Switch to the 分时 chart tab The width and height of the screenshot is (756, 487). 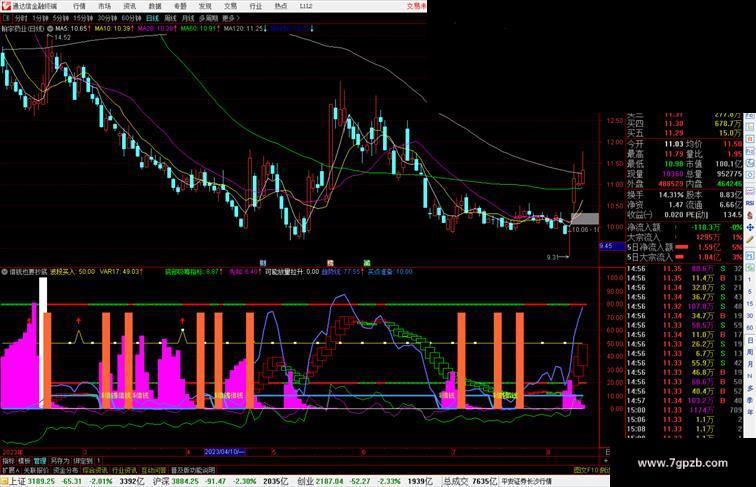tap(21, 18)
